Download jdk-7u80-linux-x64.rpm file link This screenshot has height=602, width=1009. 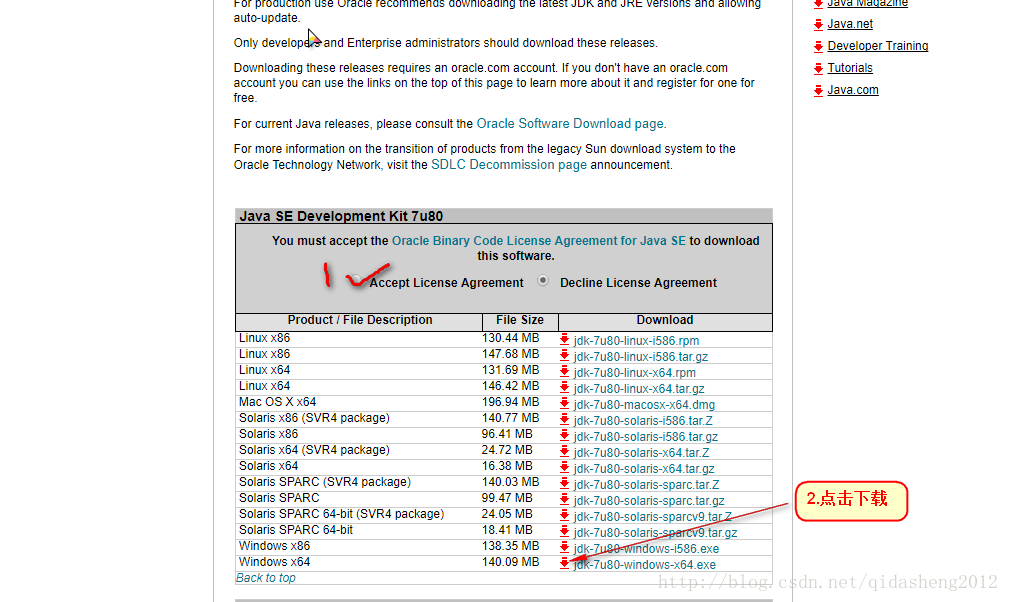click(x=634, y=372)
